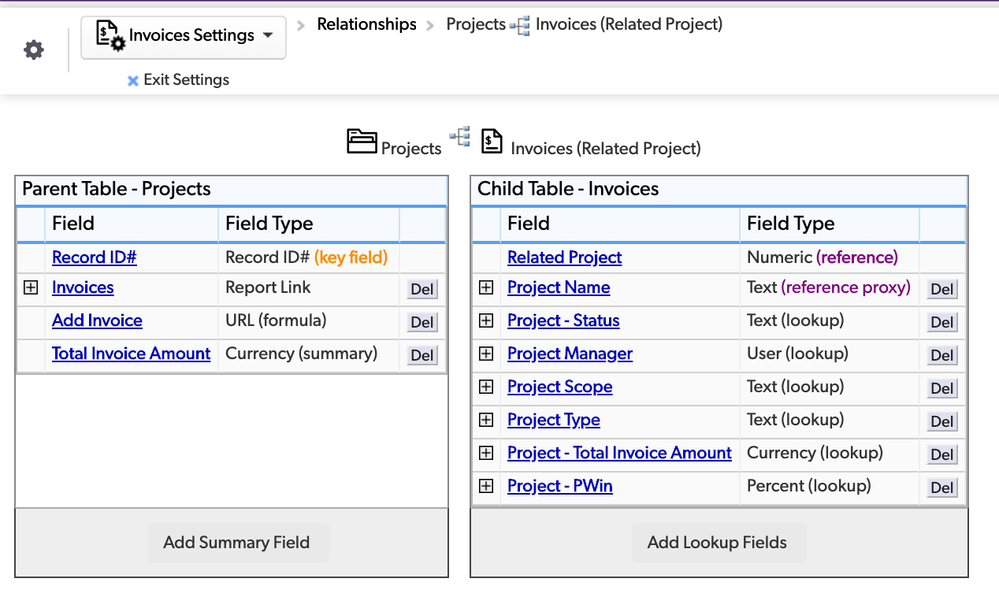The width and height of the screenshot is (999, 600).
Task: Click the relationship diagram icon in the heading
Action: (460, 136)
